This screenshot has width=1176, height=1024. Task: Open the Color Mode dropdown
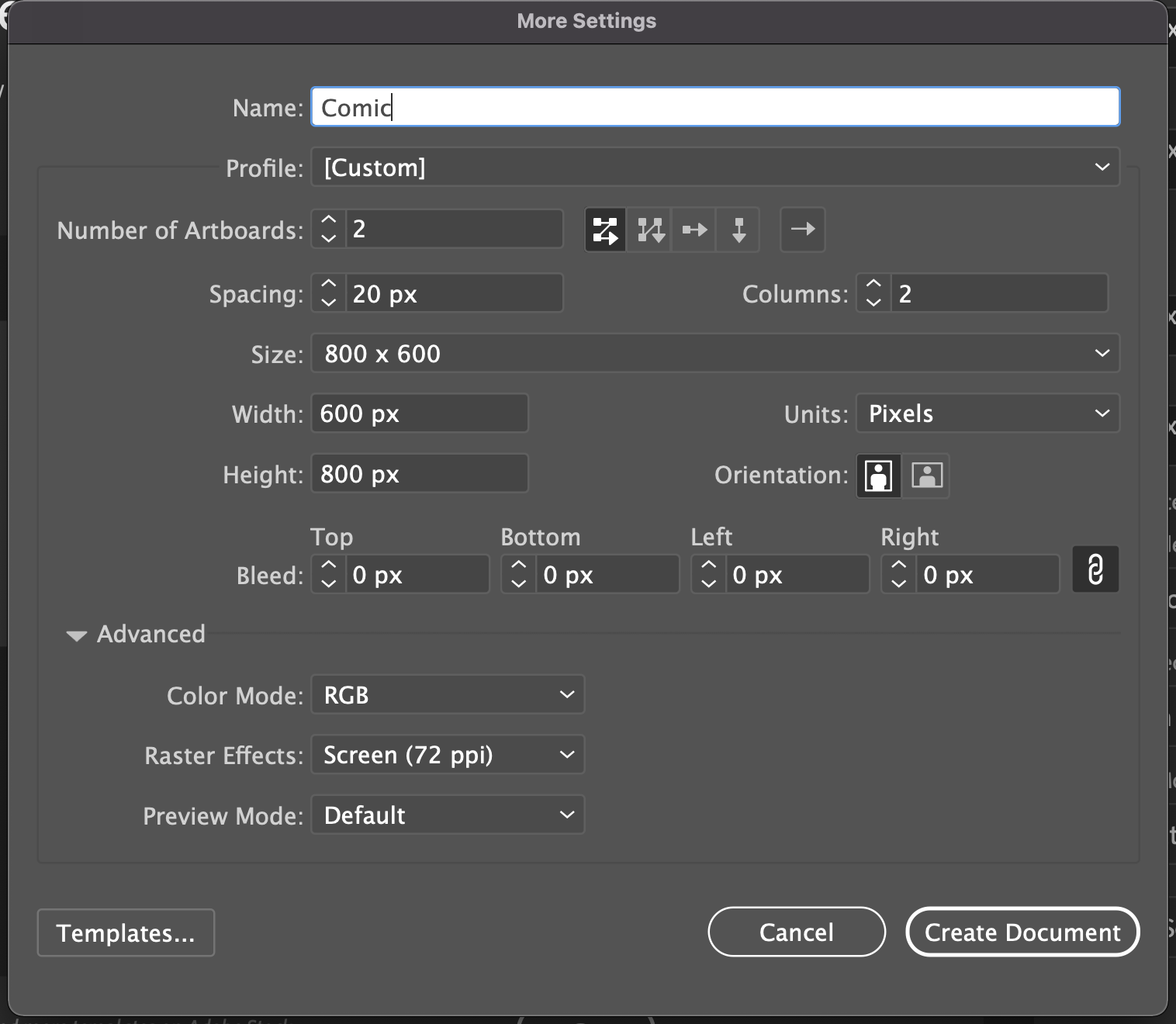(x=448, y=695)
